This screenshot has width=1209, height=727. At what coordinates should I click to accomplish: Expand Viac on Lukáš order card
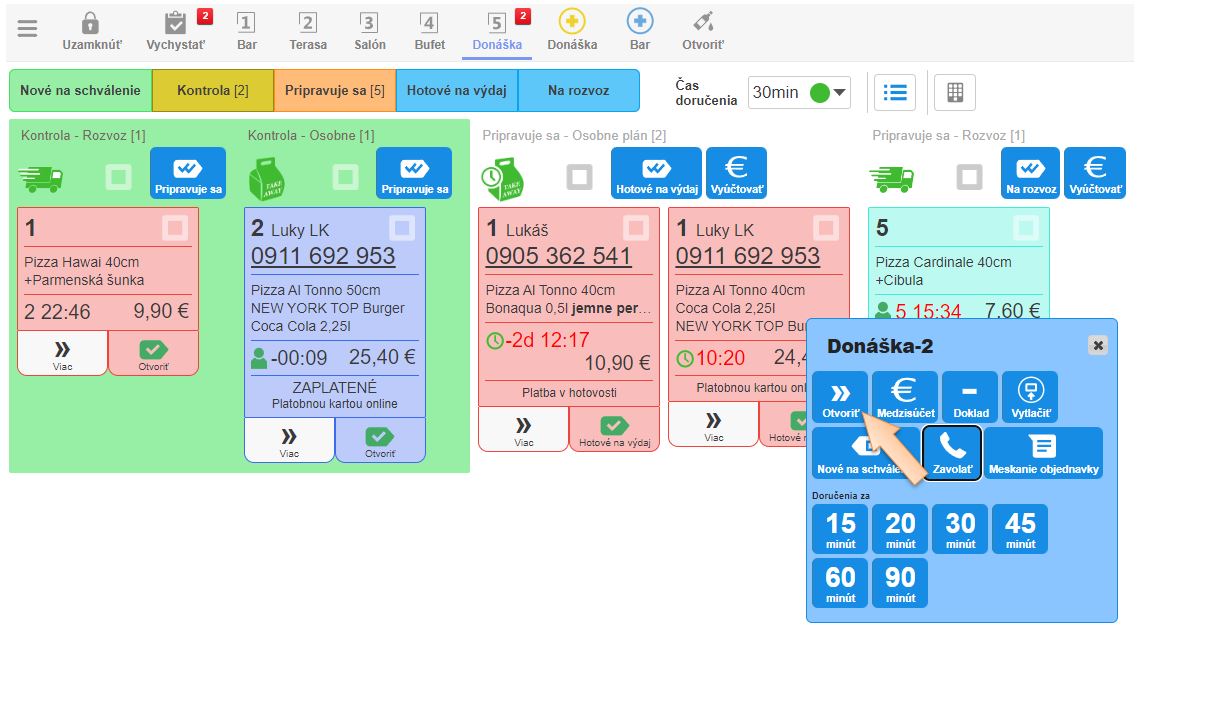tap(523, 429)
